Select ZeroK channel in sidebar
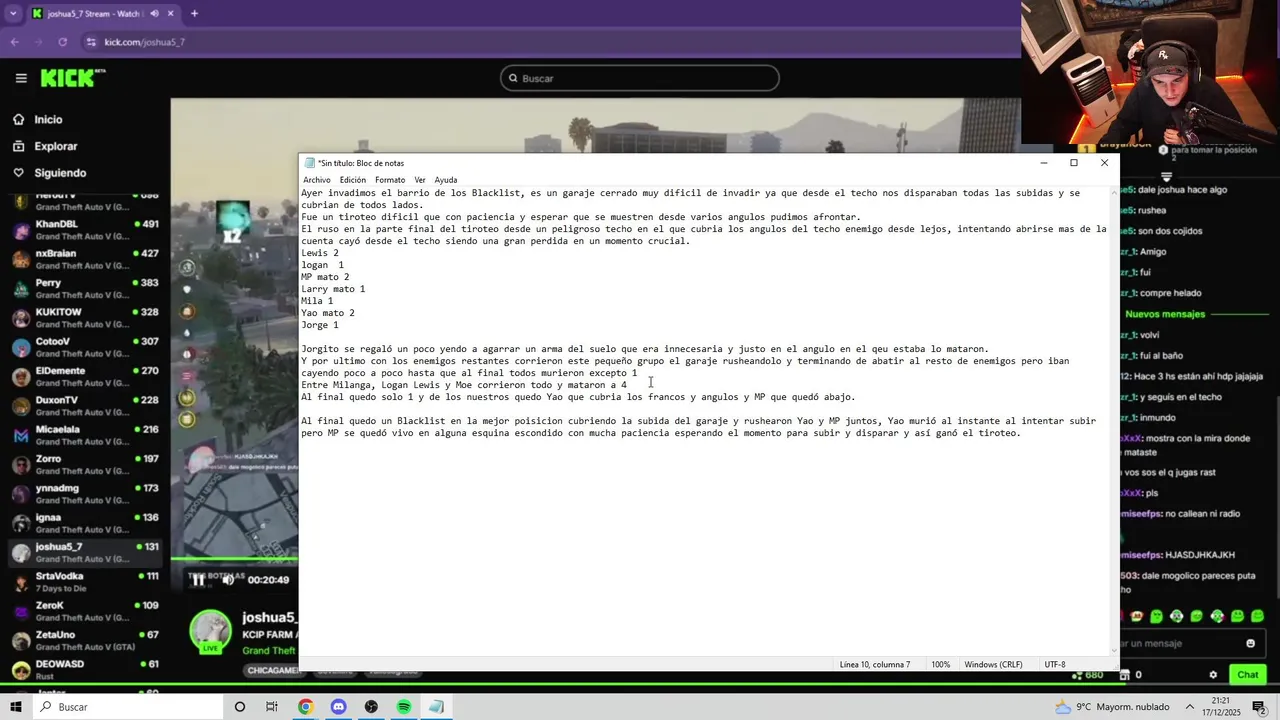Image resolution: width=1280 pixels, height=720 pixels. coord(84,611)
